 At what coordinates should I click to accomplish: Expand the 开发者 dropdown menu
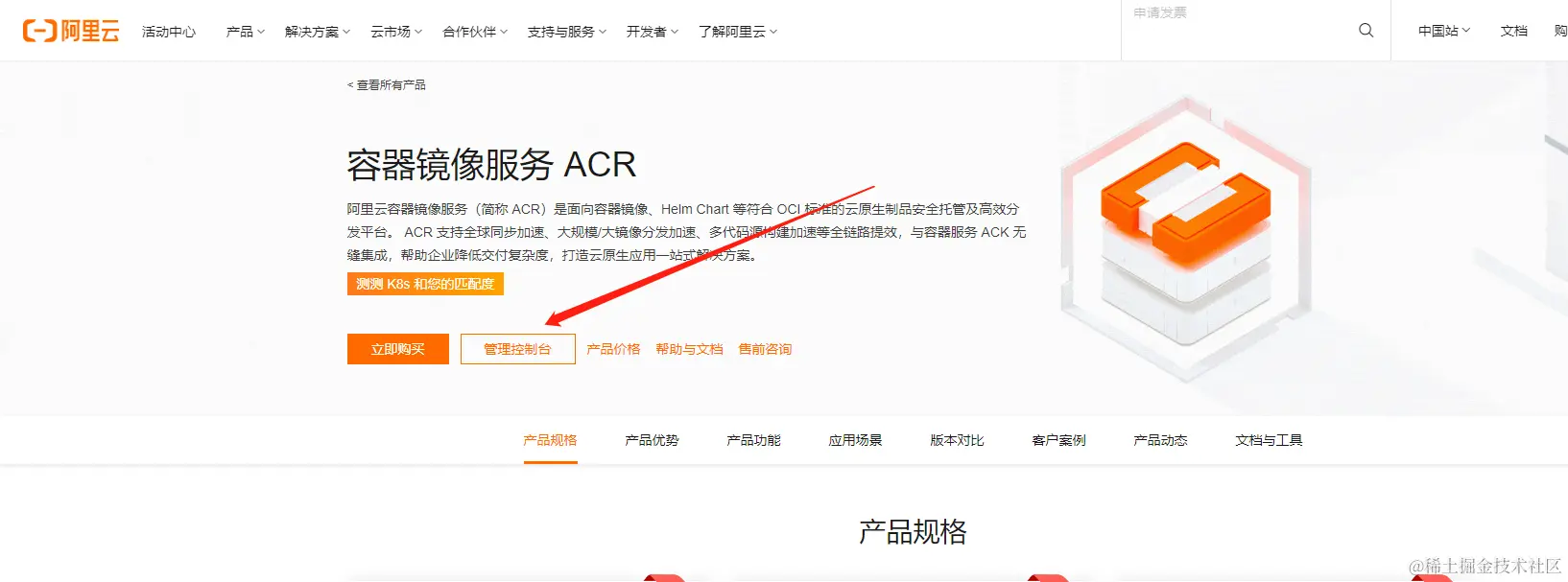click(x=653, y=32)
